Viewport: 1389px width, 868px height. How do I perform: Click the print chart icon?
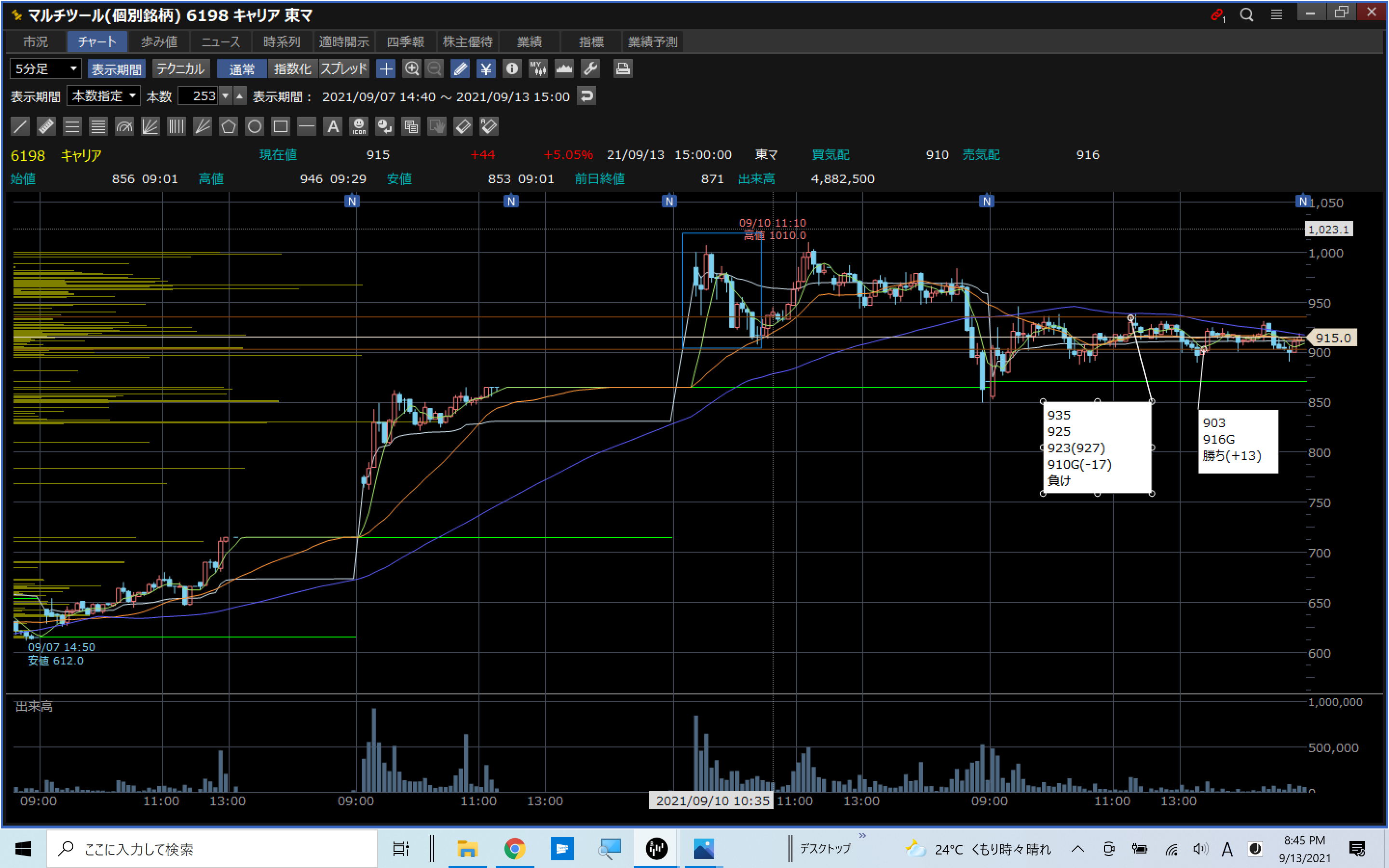point(623,69)
